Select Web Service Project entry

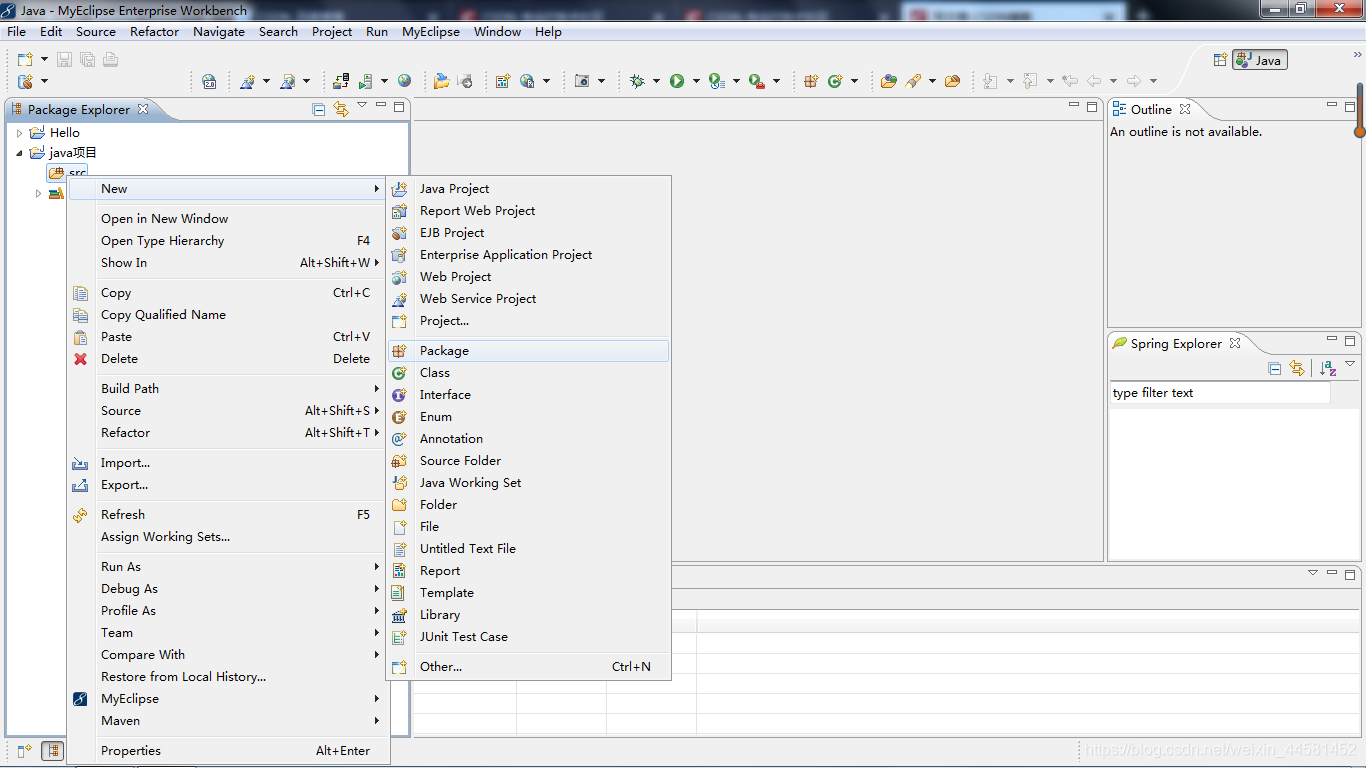[528, 299]
